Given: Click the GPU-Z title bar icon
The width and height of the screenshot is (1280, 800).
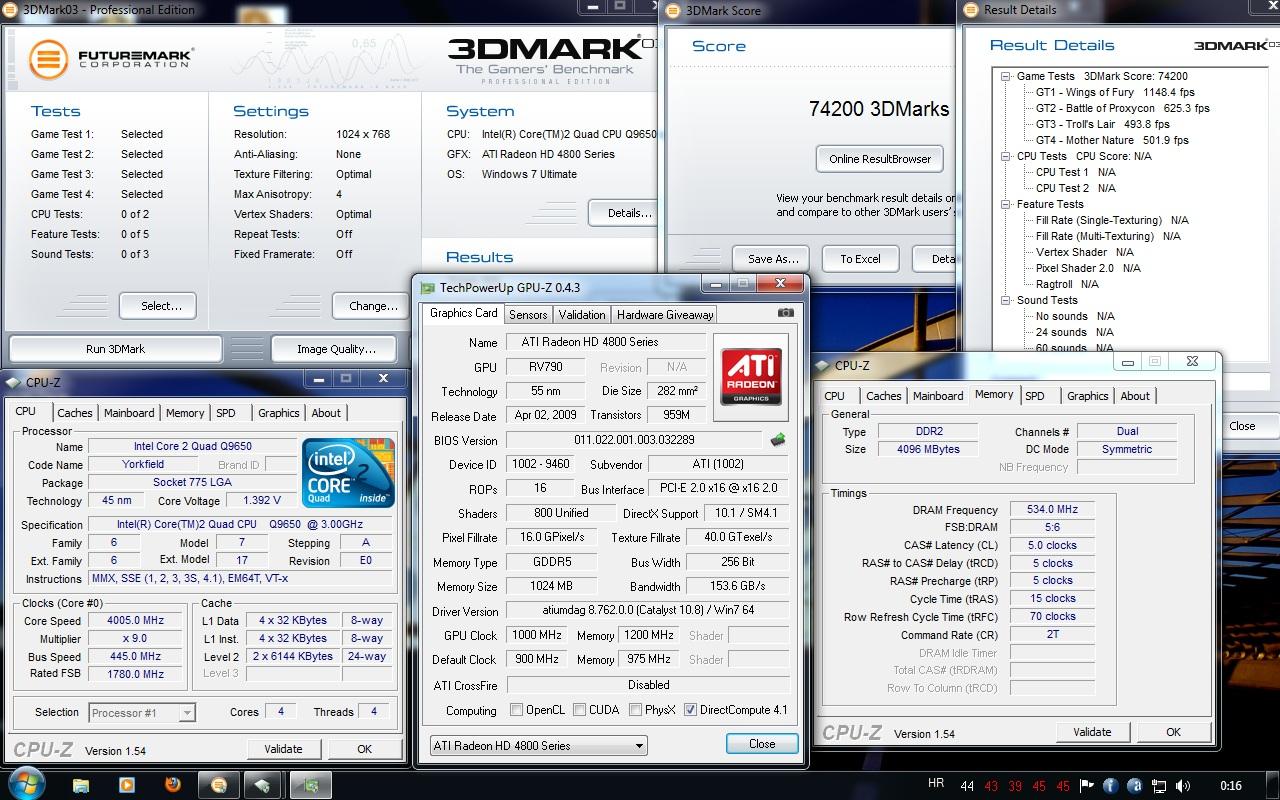Looking at the screenshot, I should click(x=428, y=288).
